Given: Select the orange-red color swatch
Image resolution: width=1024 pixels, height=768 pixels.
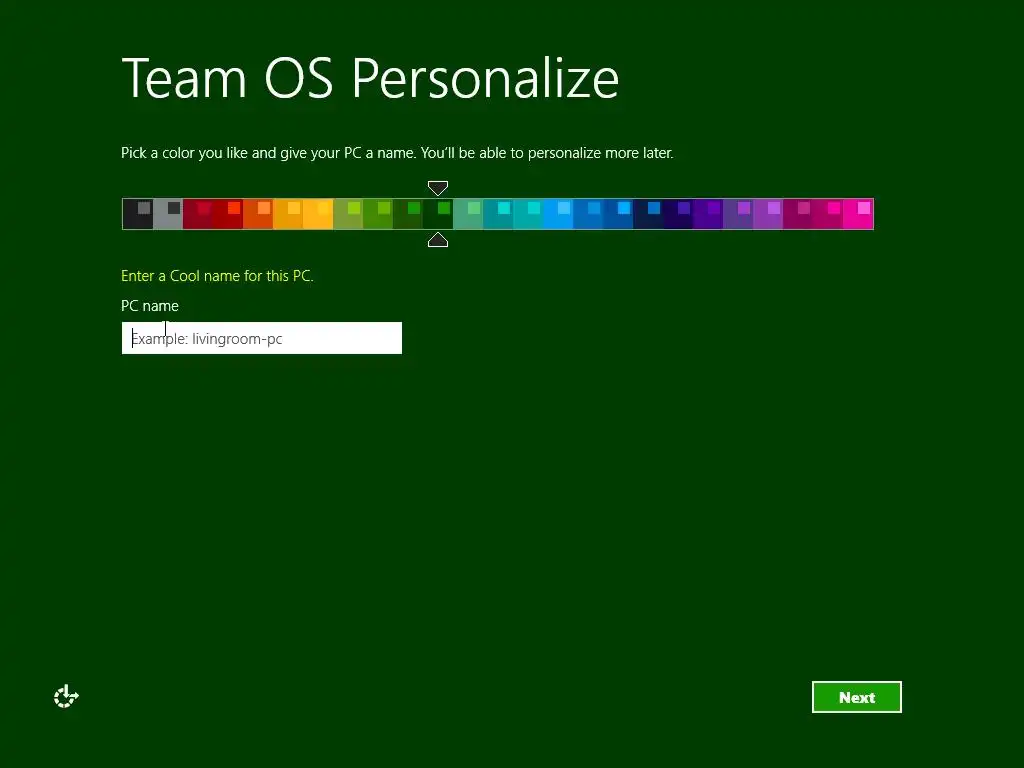Looking at the screenshot, I should pyautogui.click(x=258, y=214).
